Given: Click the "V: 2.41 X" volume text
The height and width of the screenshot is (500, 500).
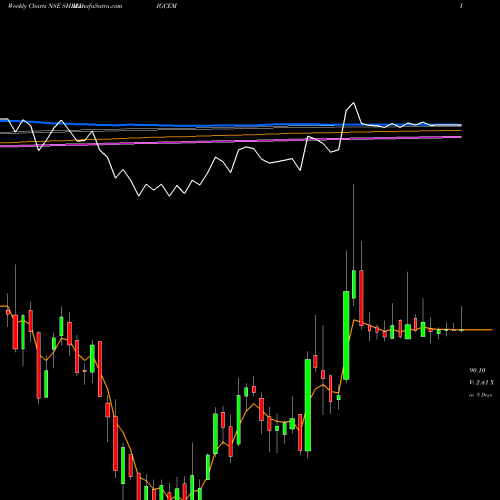Looking at the screenshot, I should pos(481,382).
